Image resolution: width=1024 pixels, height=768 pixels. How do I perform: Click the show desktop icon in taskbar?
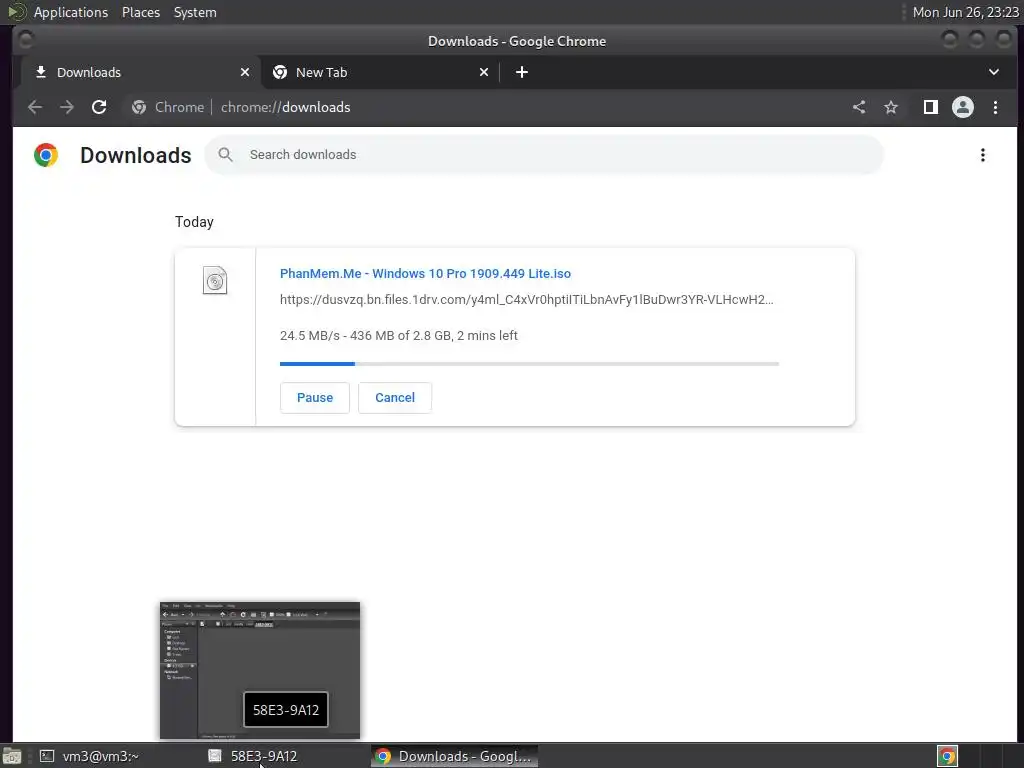pos(12,756)
